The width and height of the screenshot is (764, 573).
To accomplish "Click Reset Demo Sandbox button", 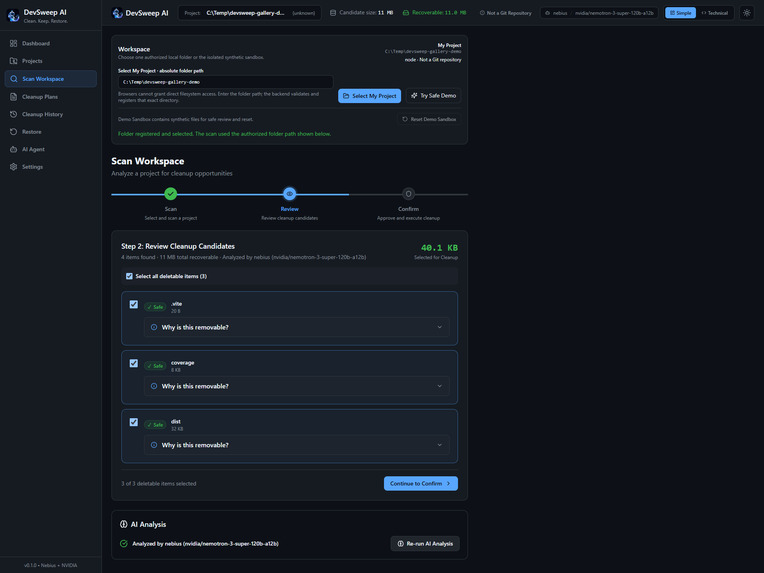I will click(429, 119).
